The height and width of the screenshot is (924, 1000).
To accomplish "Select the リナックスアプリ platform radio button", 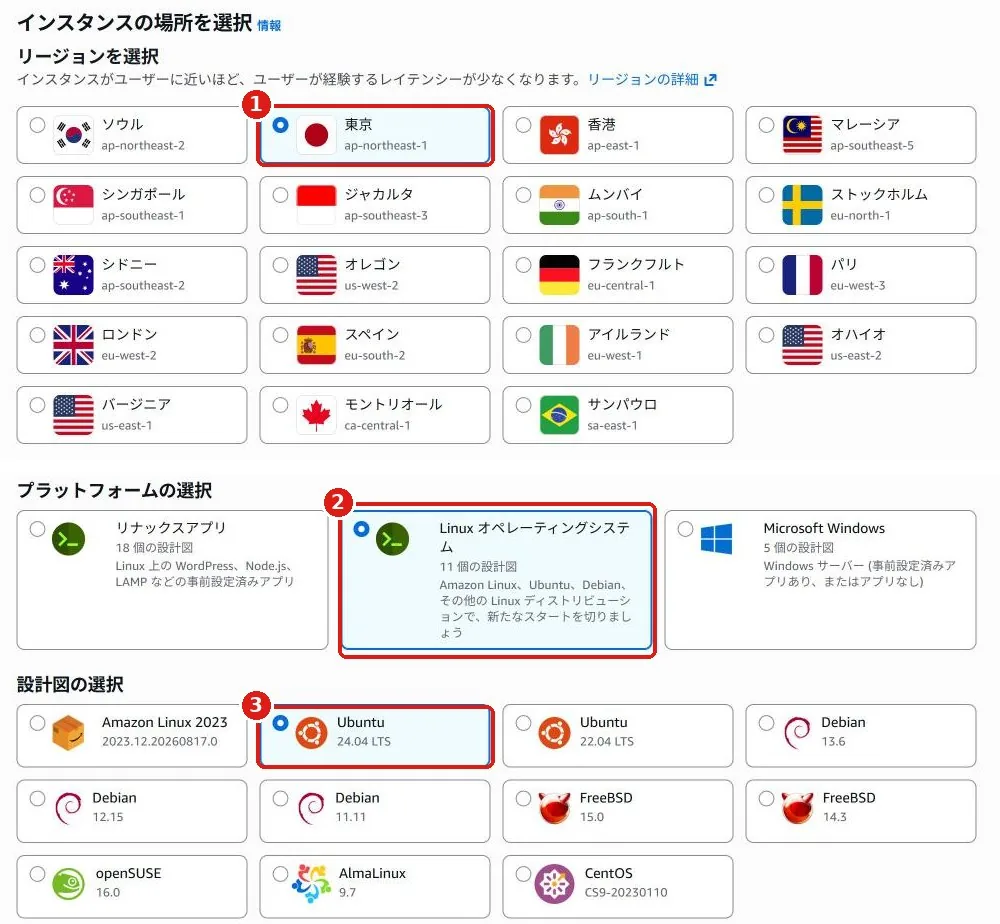I will 37,529.
